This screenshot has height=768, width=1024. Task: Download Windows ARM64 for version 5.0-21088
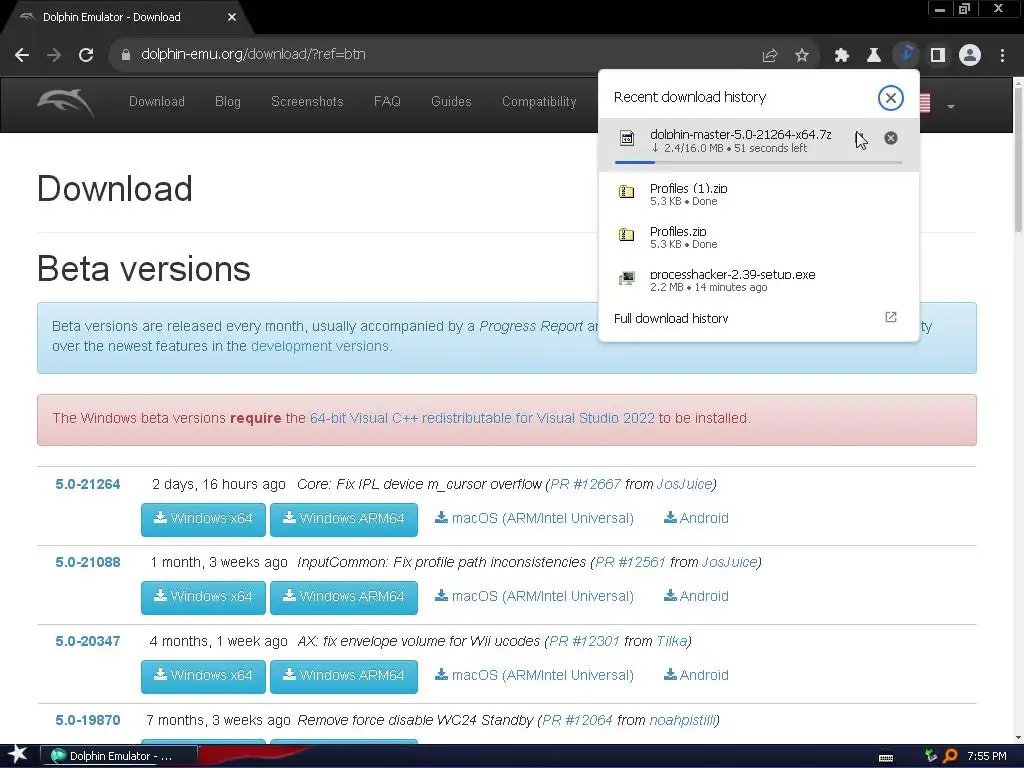[x=344, y=598]
